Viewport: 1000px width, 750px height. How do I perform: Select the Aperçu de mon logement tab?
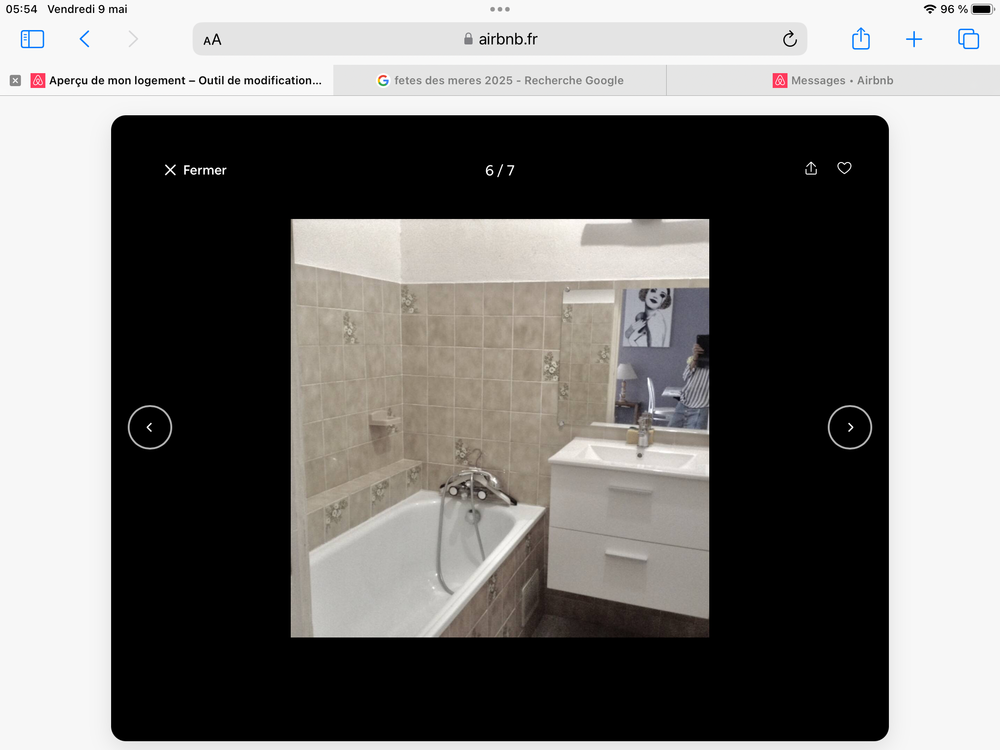point(167,80)
